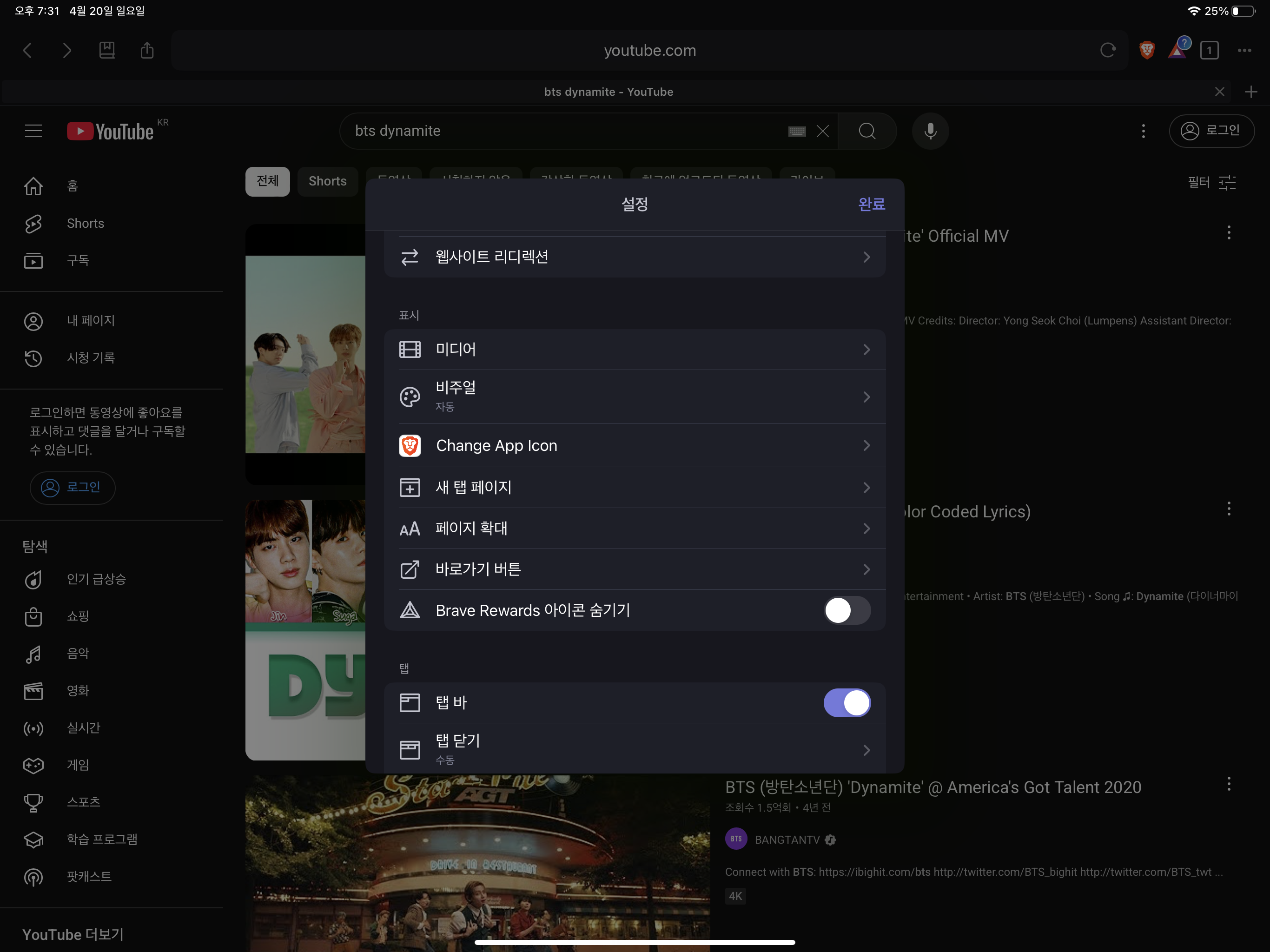The height and width of the screenshot is (952, 1270).
Task: Click the Brave Rewards triangle icon
Action: click(x=1177, y=51)
